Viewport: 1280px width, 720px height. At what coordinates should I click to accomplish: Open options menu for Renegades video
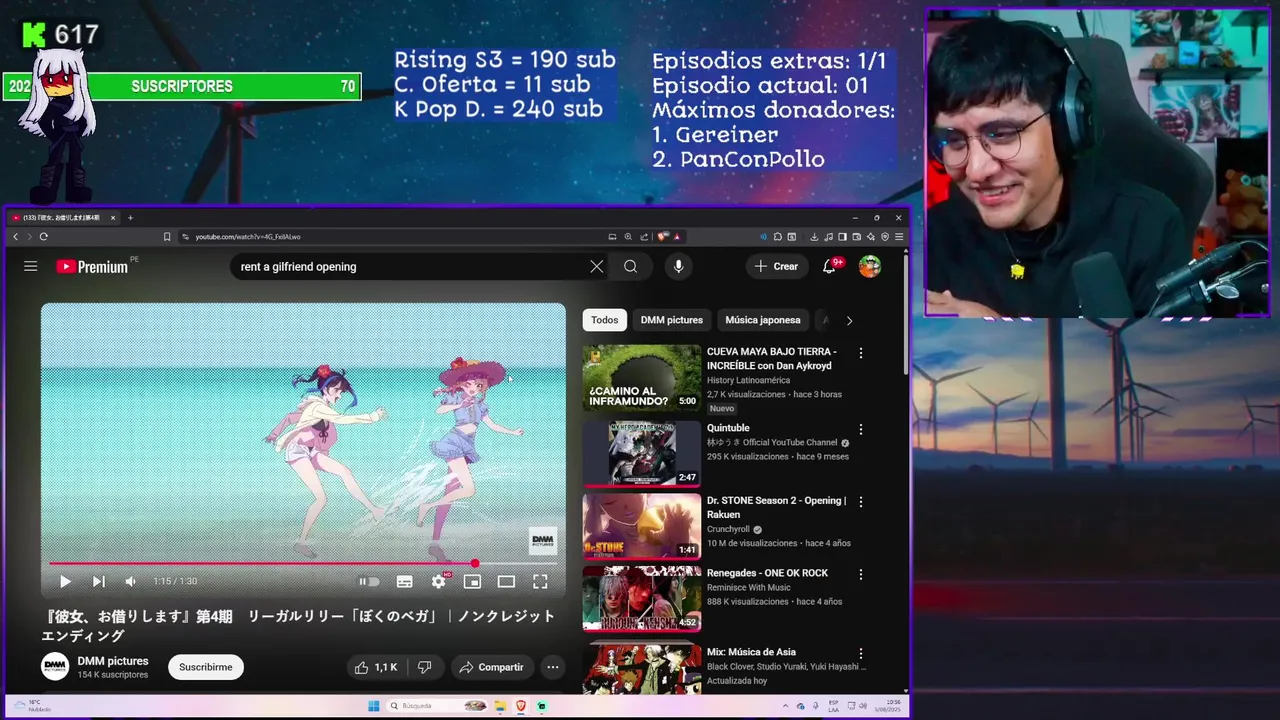click(861, 575)
